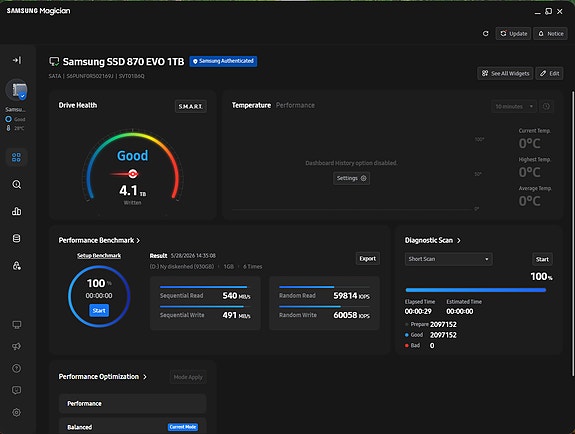This screenshot has height=434, width=575.
Task: Switch to the Temperature tab
Action: click(x=251, y=105)
